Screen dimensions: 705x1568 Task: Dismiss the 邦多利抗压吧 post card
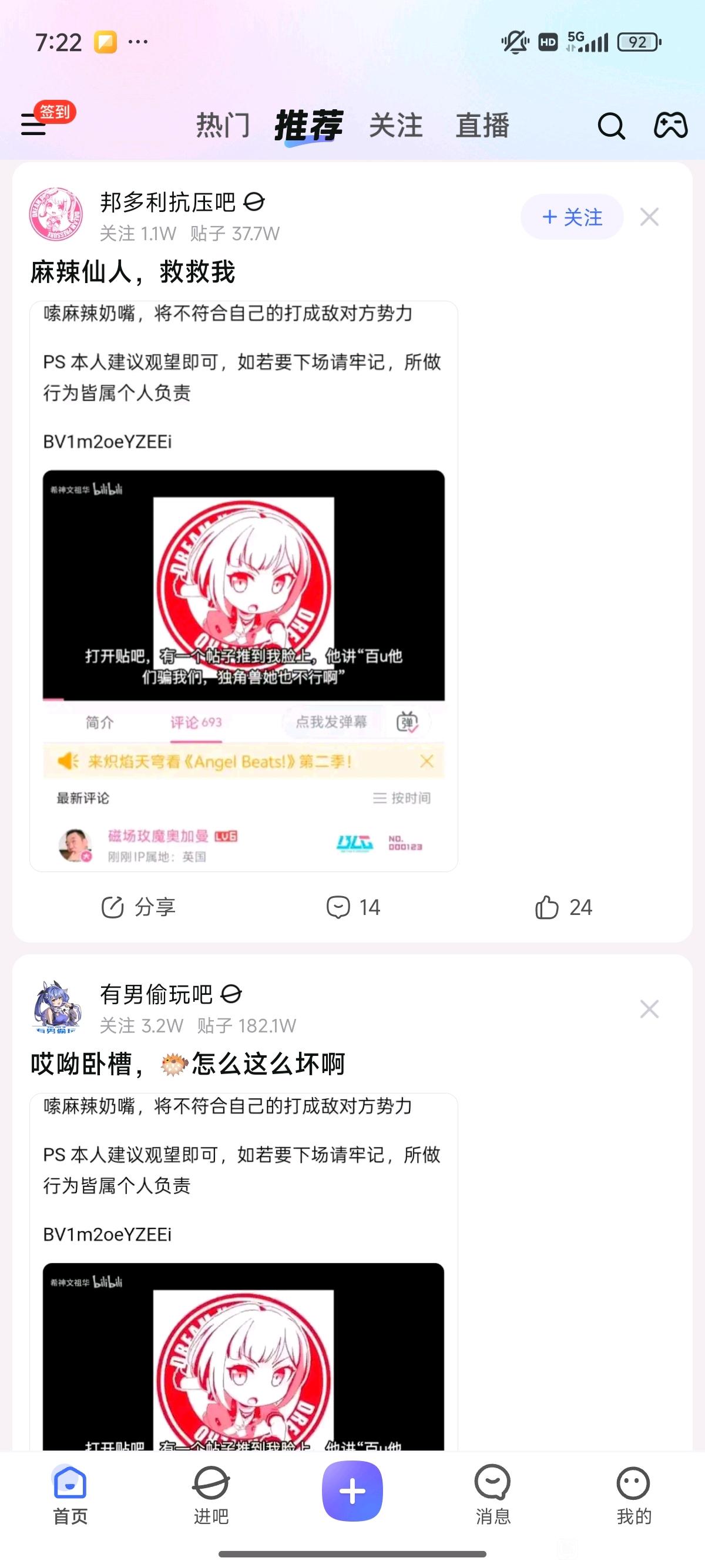pyautogui.click(x=649, y=217)
